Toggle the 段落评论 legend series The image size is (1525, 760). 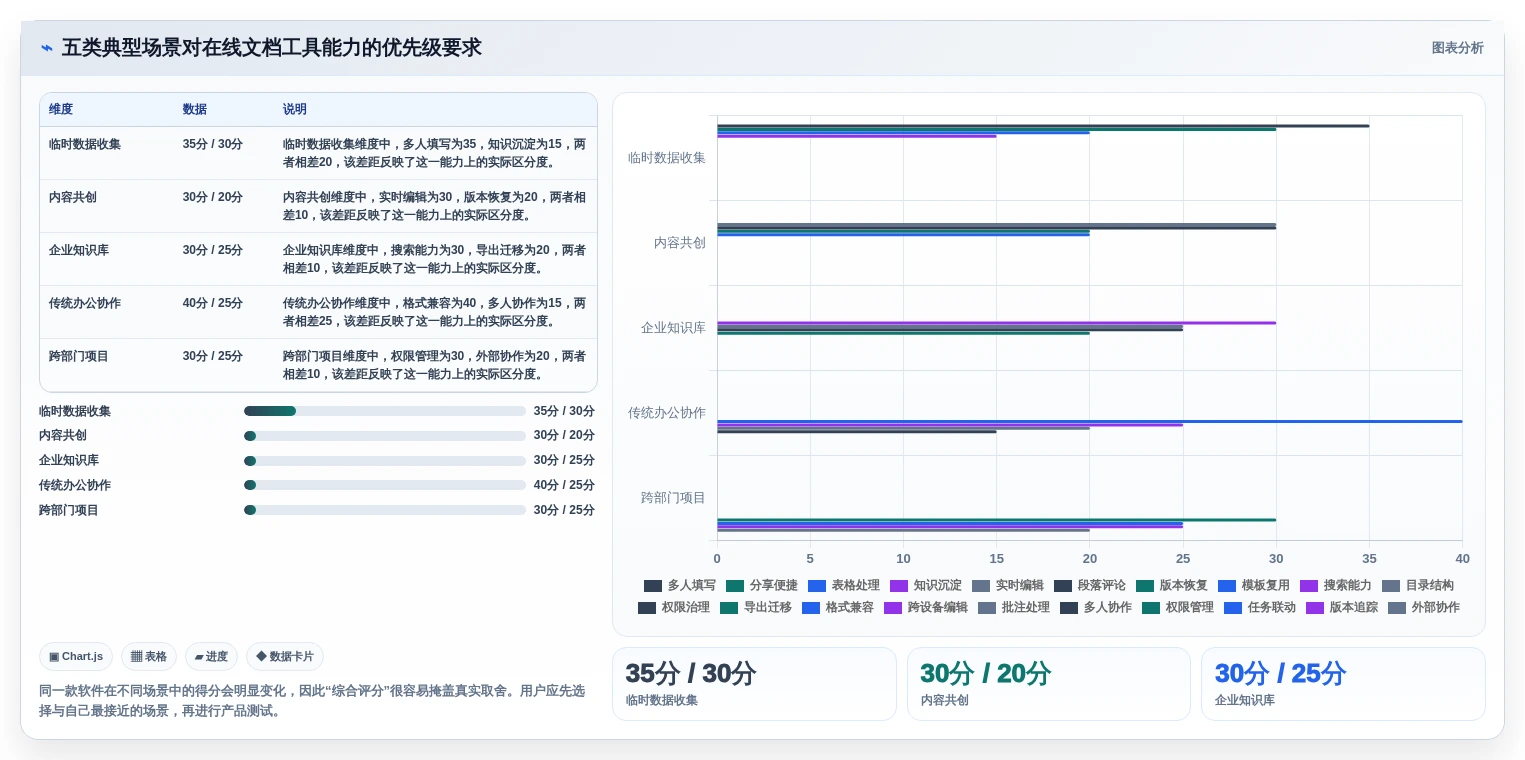click(x=1089, y=585)
